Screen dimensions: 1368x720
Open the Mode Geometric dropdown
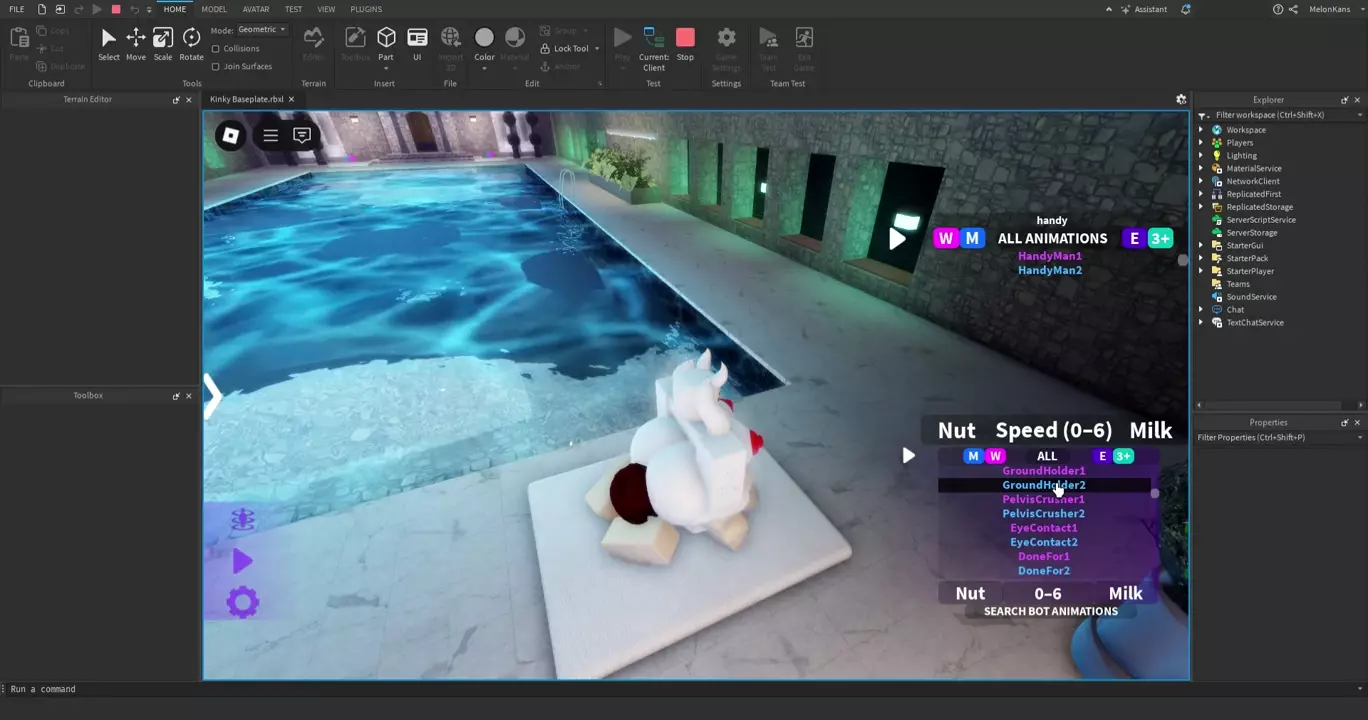pos(262,30)
